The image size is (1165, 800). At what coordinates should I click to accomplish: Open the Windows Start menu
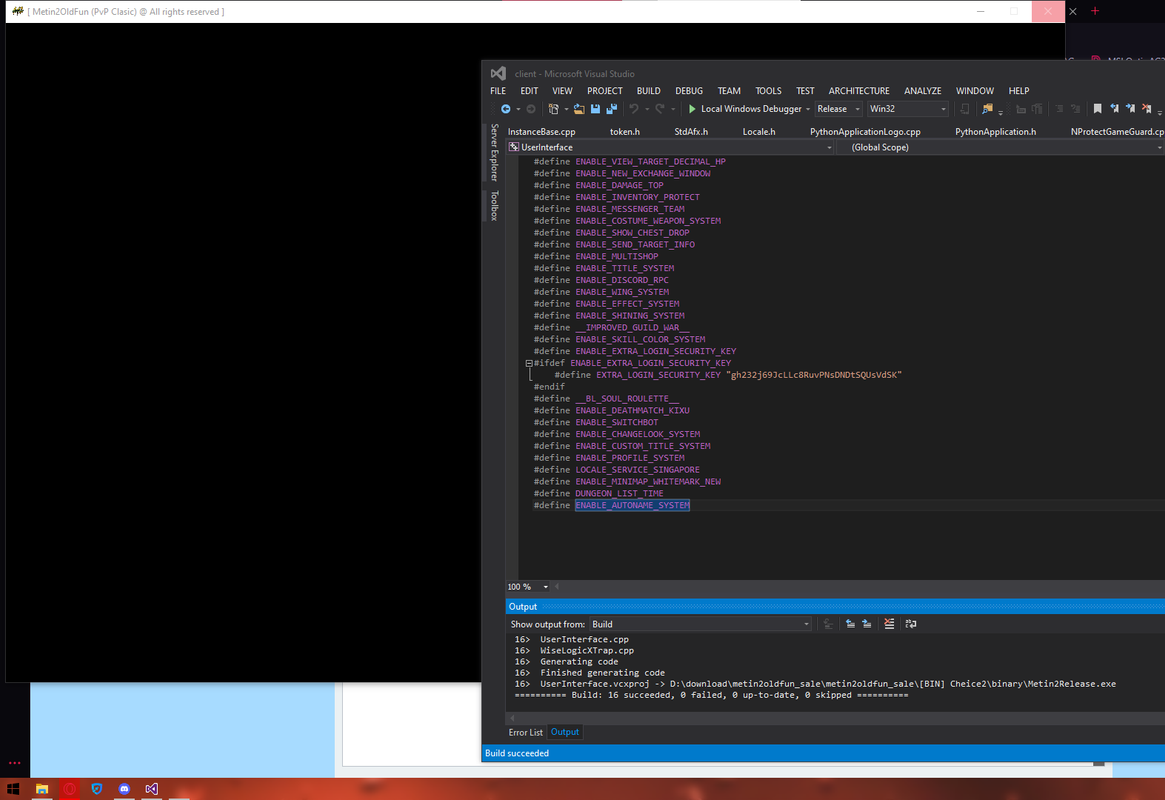(x=13, y=789)
